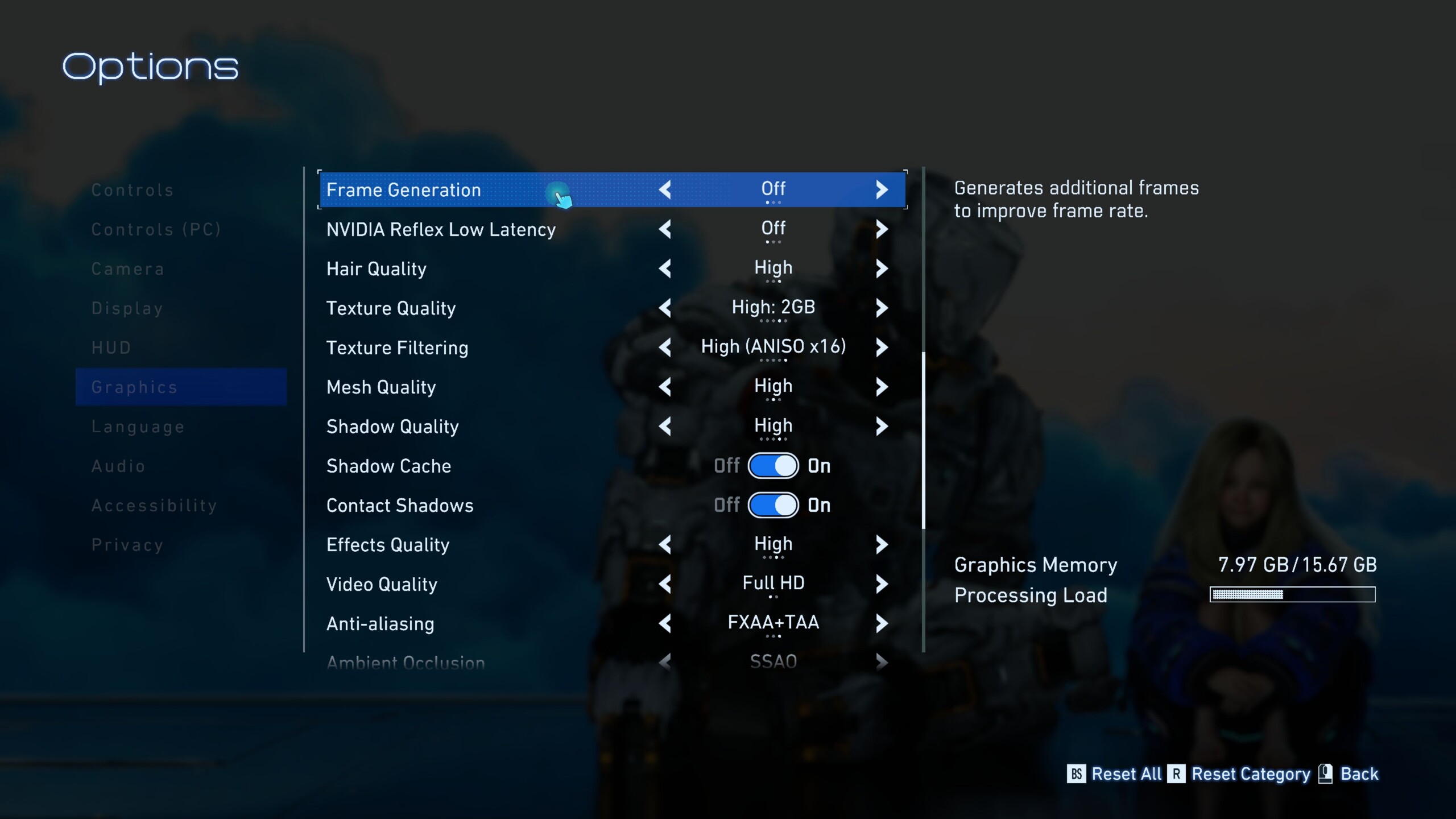Click left arrow for Effects Quality
Screen dimensions: 1456x819
coord(665,544)
